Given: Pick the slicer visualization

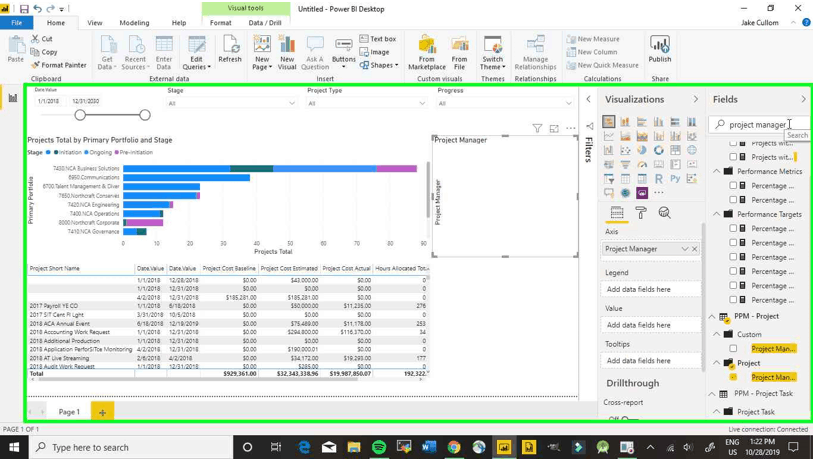Looking at the screenshot, I should point(608,179).
